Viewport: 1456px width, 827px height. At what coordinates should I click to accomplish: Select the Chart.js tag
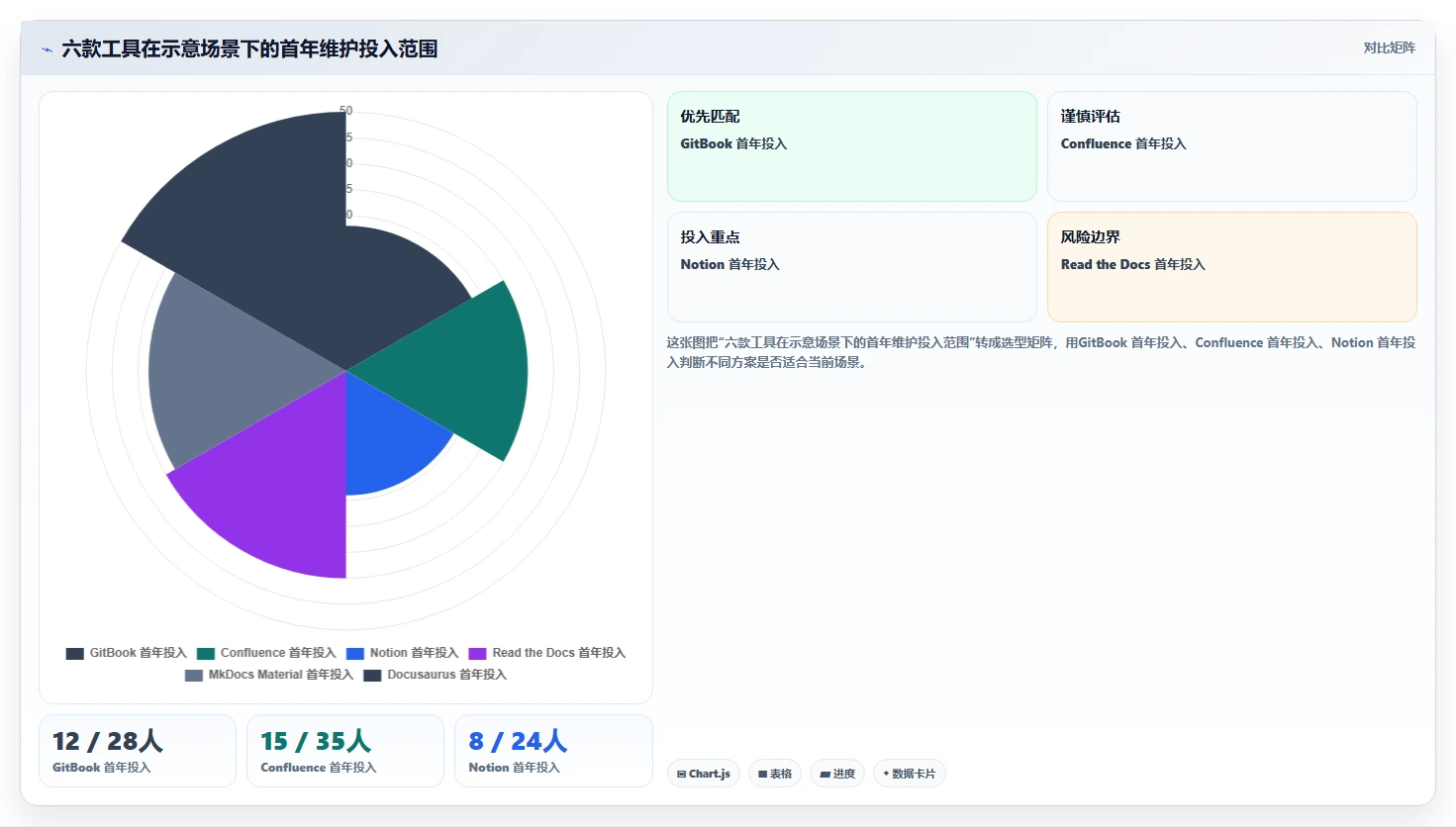(x=704, y=774)
